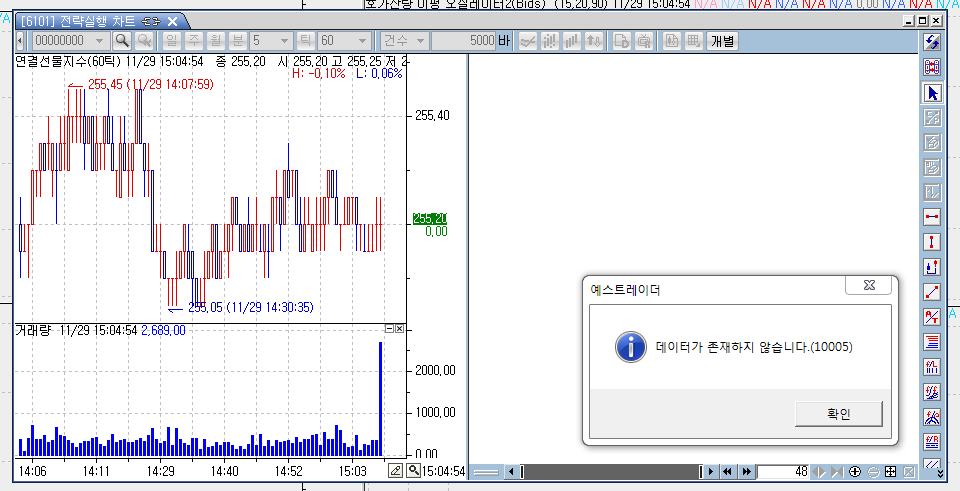Click the refresh arrows icon atop right sidebar
Viewport: 960px width, 491px height.
pos(932,42)
